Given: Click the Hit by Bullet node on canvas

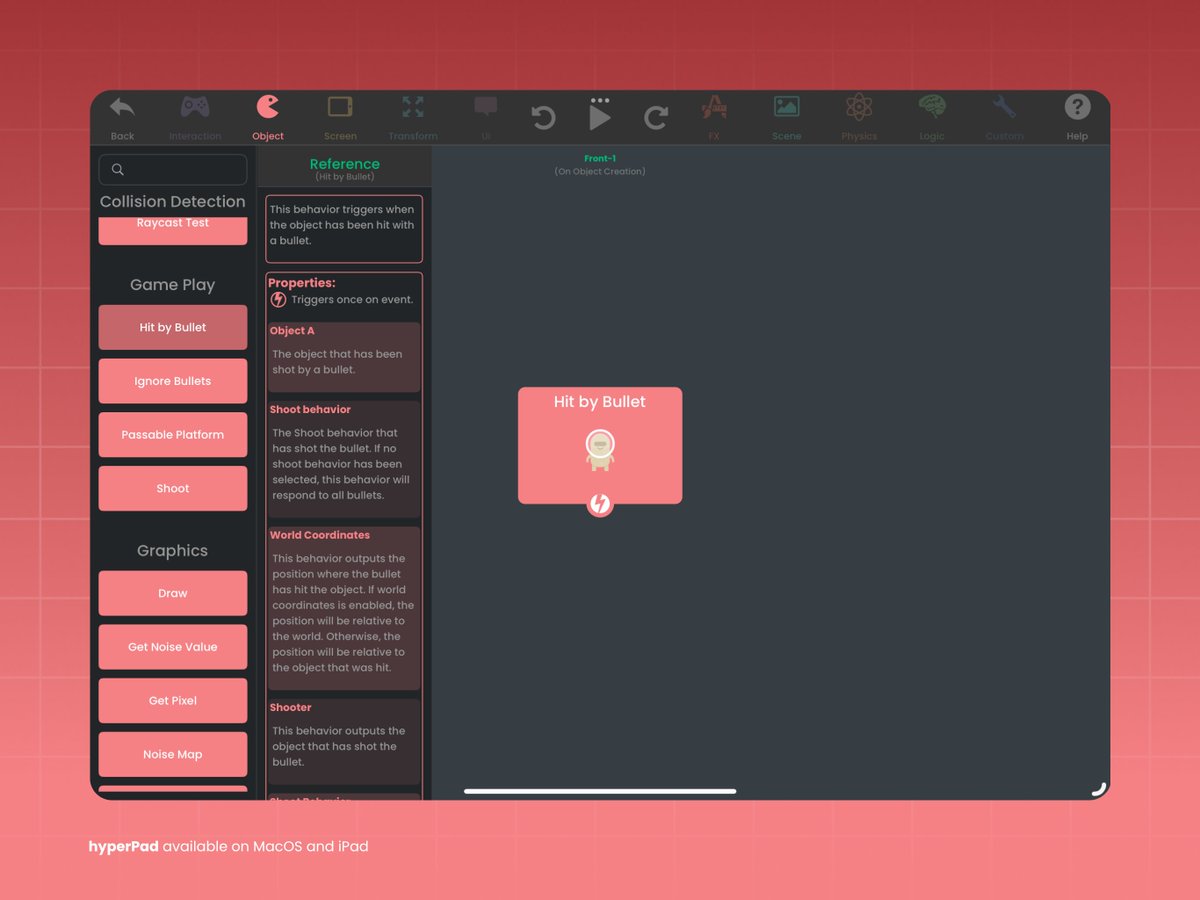Looking at the screenshot, I should coord(600,445).
